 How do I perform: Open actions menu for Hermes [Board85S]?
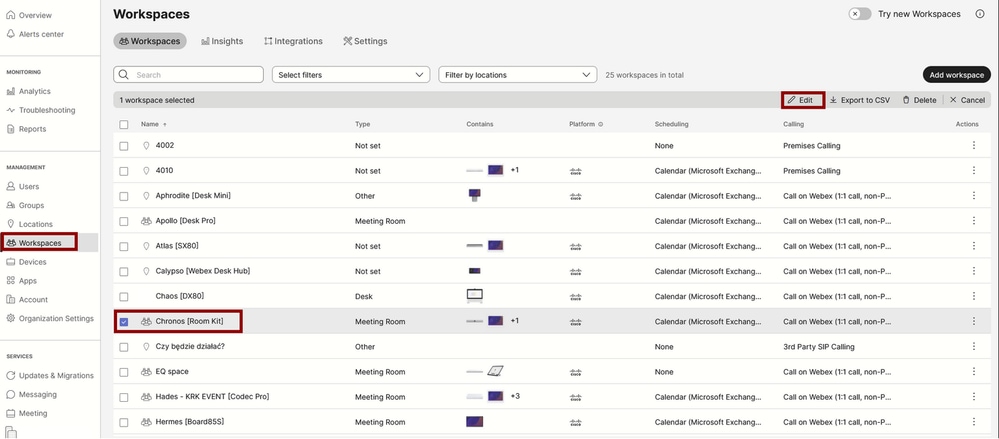(974, 422)
